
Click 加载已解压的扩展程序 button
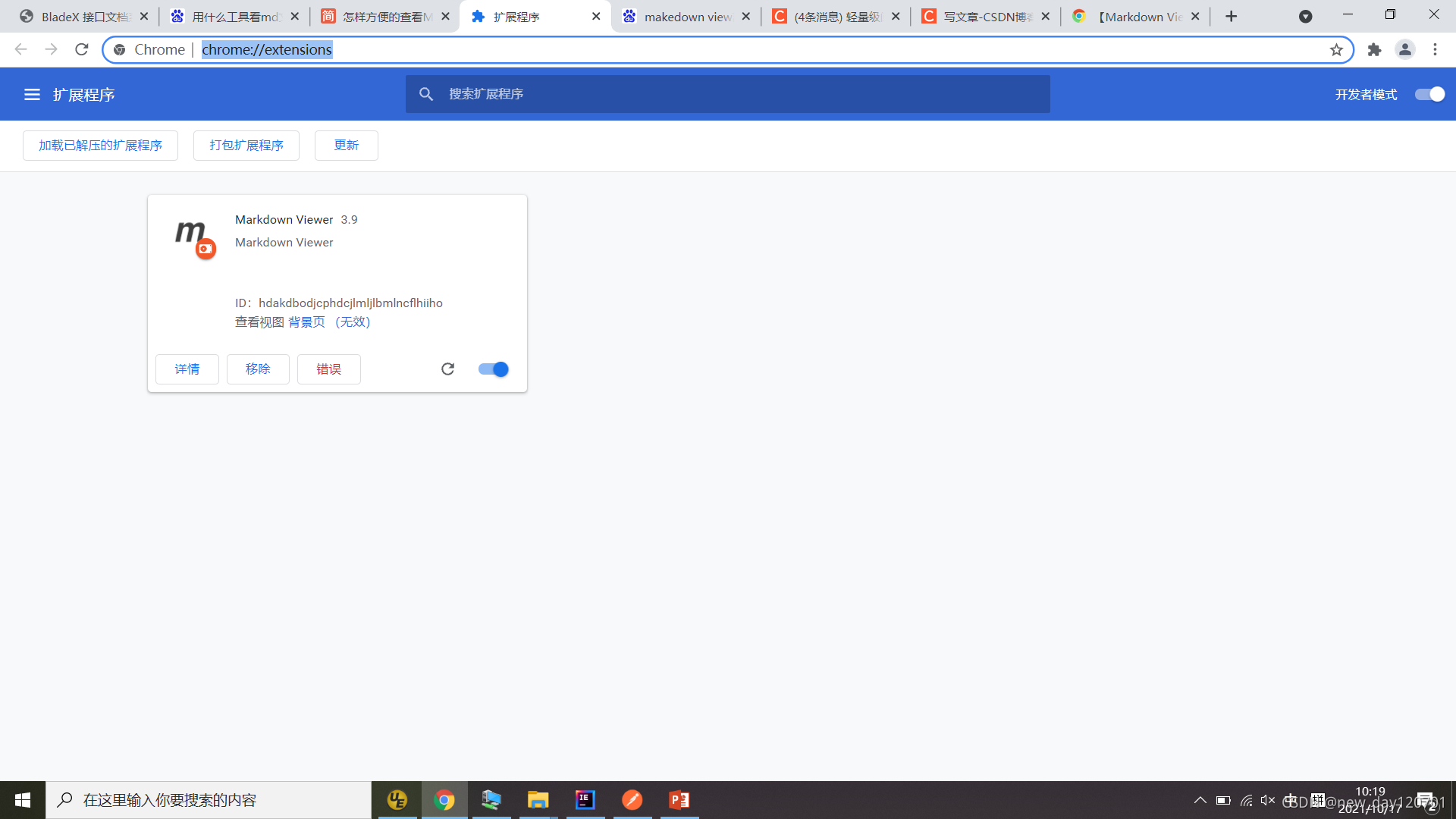click(100, 146)
